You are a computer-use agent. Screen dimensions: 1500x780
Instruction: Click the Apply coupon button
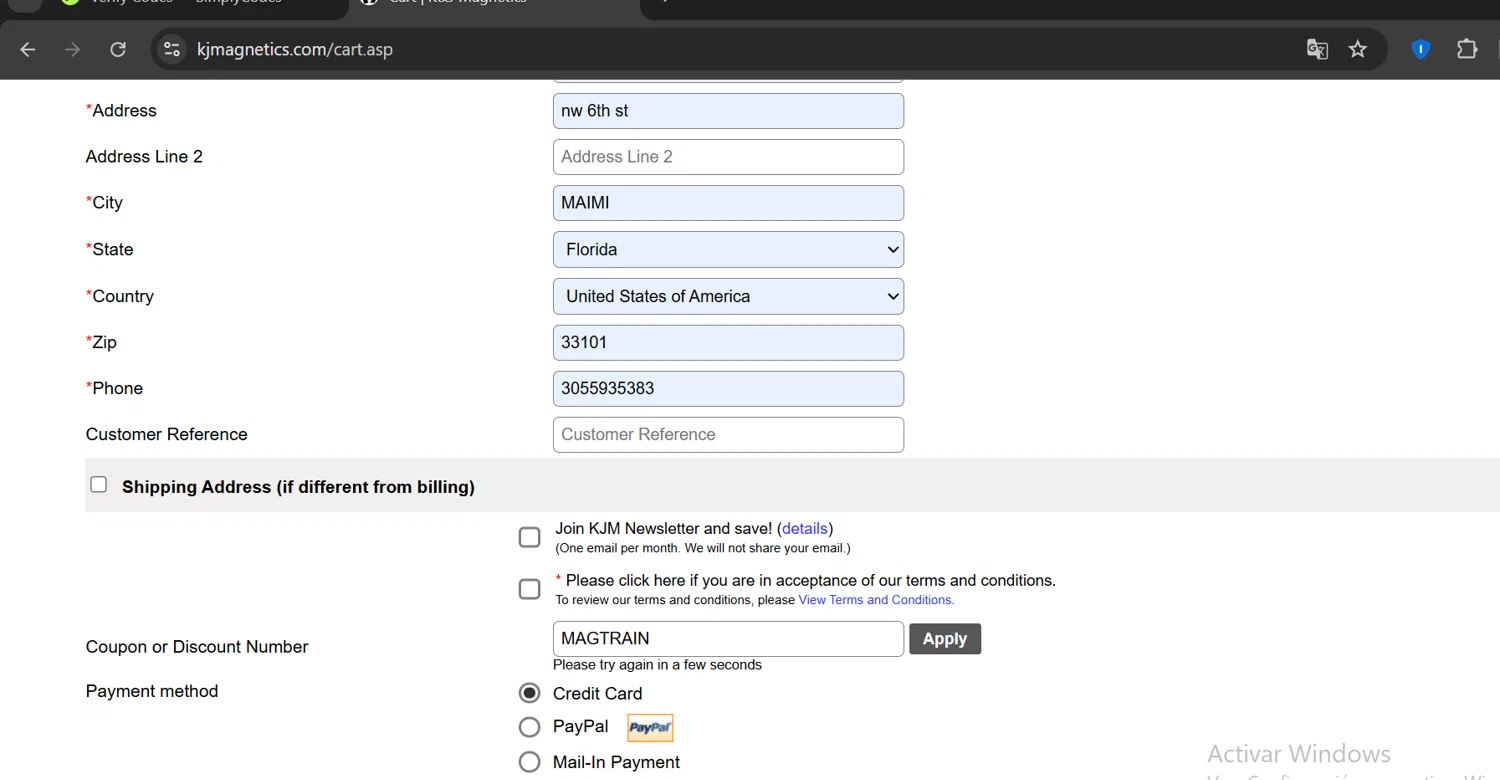945,639
